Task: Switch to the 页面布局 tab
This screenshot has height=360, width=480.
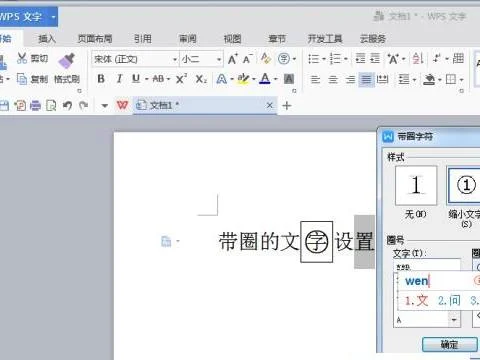Action: pyautogui.click(x=95, y=39)
